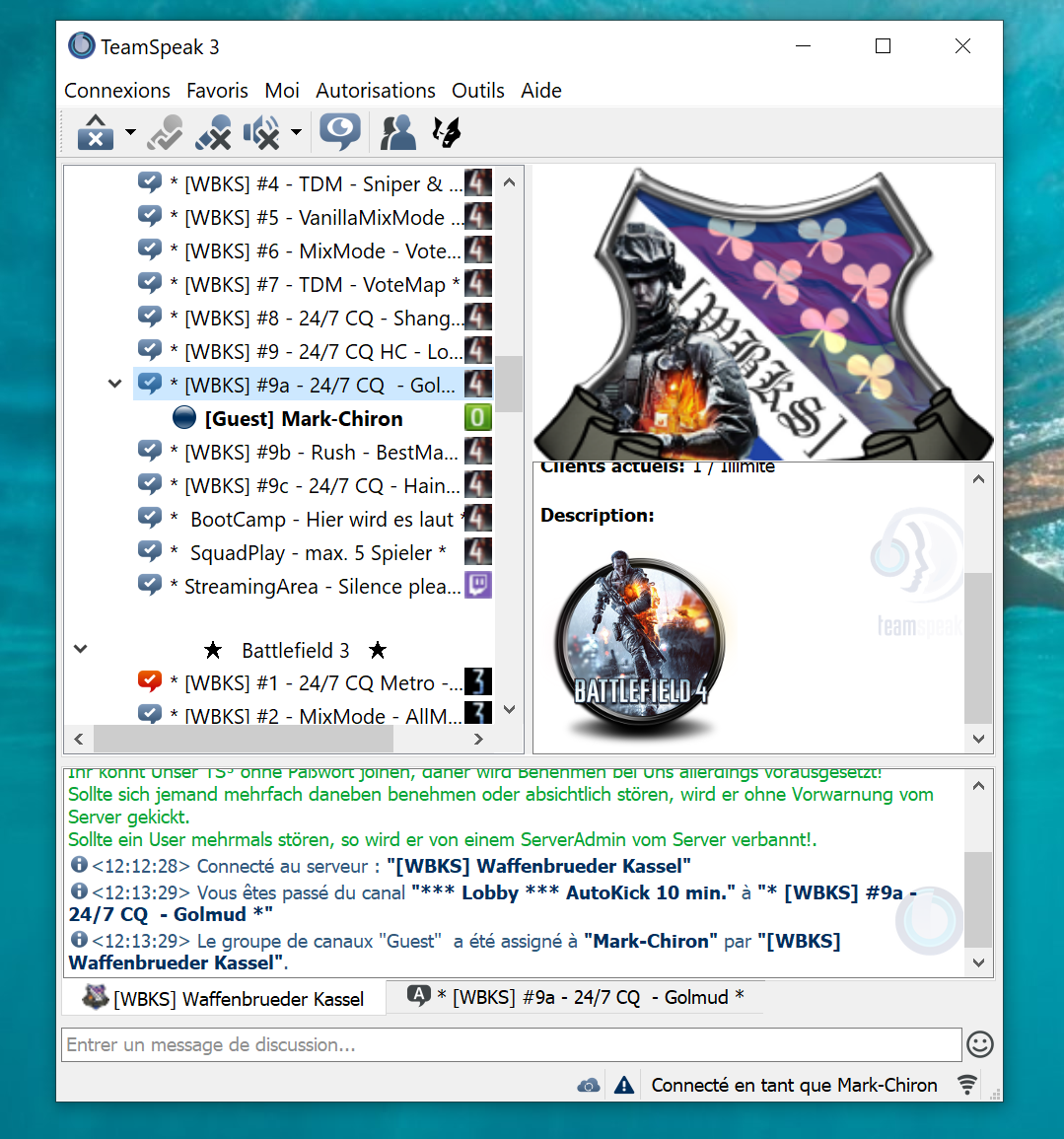Click the Twitch icon beside StreamingArea channel
1064x1139 pixels.
478,586
